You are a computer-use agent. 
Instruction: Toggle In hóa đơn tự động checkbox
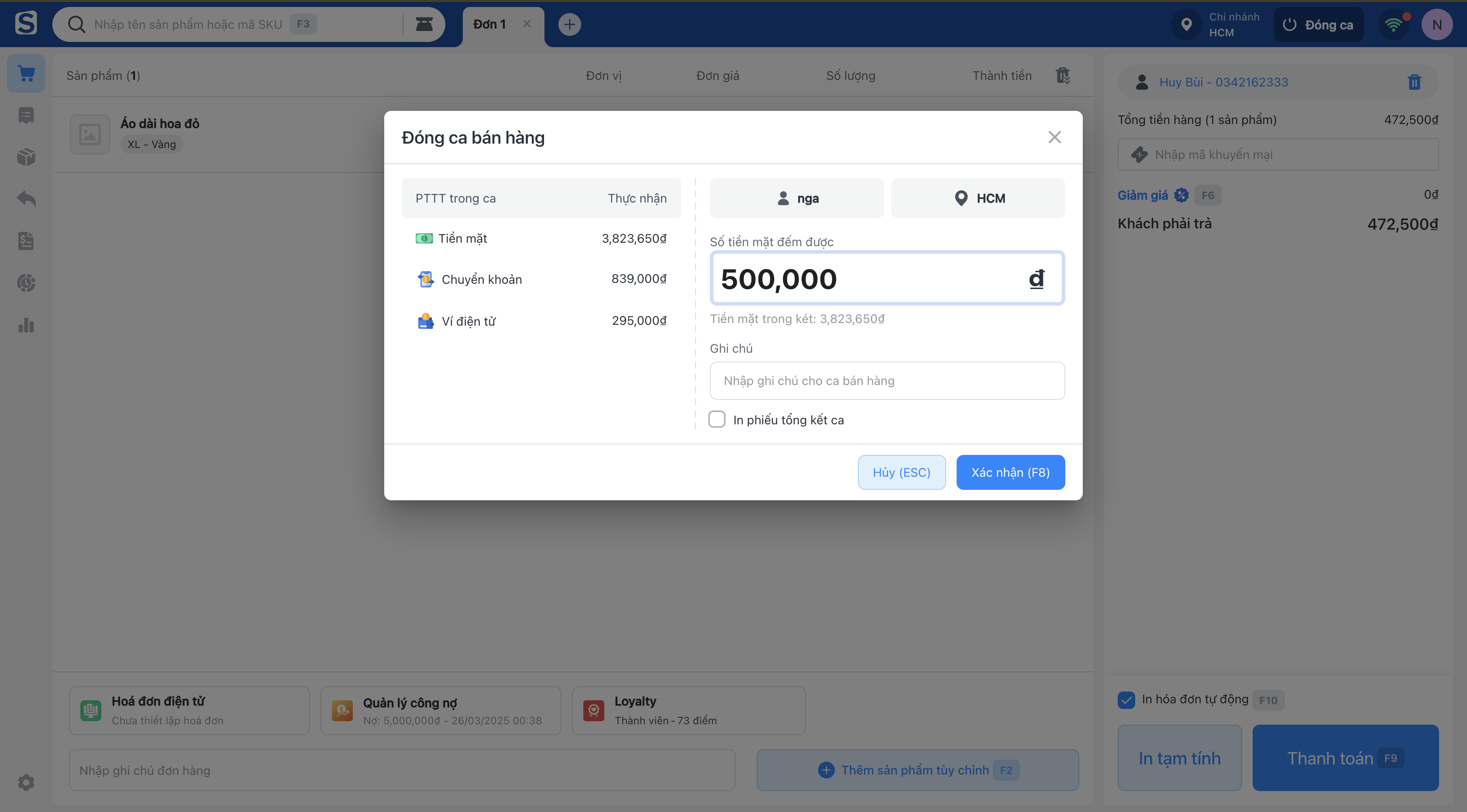tap(1126, 700)
